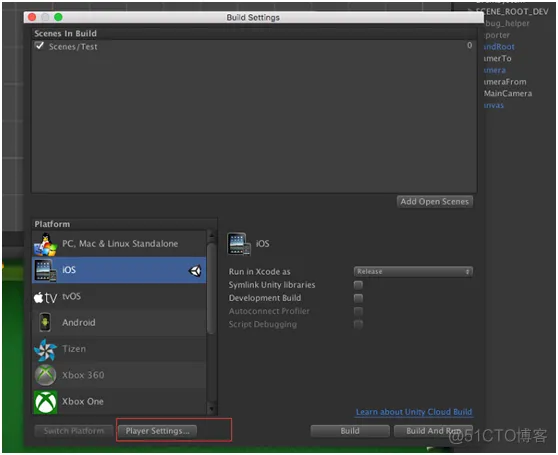The width and height of the screenshot is (558, 455).
Task: Click the Scenes In Build header
Action: coord(65,33)
